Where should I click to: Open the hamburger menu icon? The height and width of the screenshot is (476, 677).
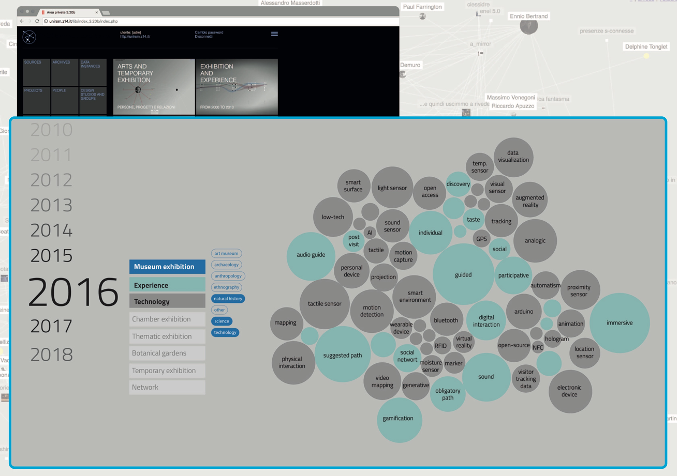[x=274, y=35]
